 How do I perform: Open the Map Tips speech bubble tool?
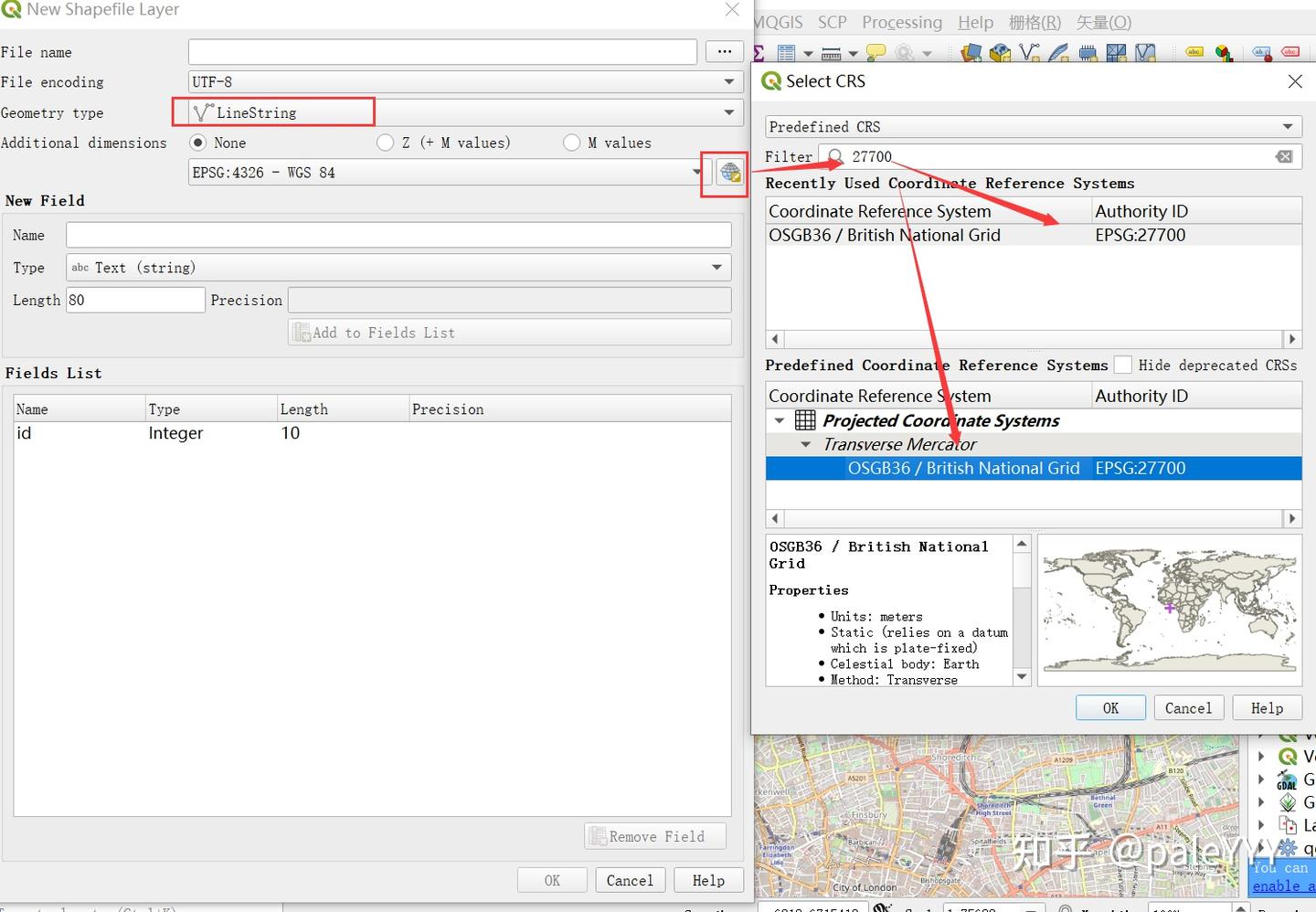click(x=876, y=53)
